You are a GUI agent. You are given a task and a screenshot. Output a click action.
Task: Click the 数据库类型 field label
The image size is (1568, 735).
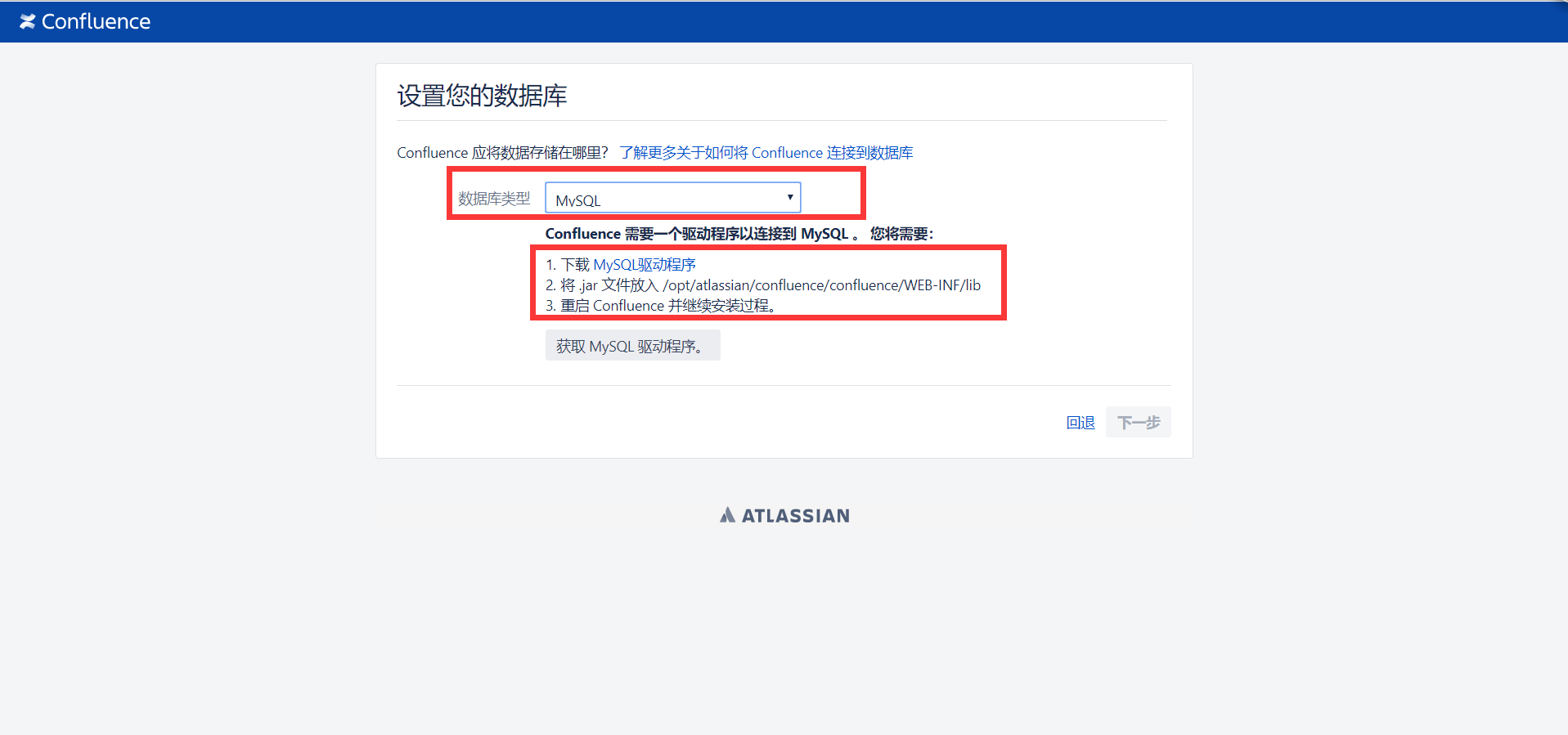(x=494, y=199)
